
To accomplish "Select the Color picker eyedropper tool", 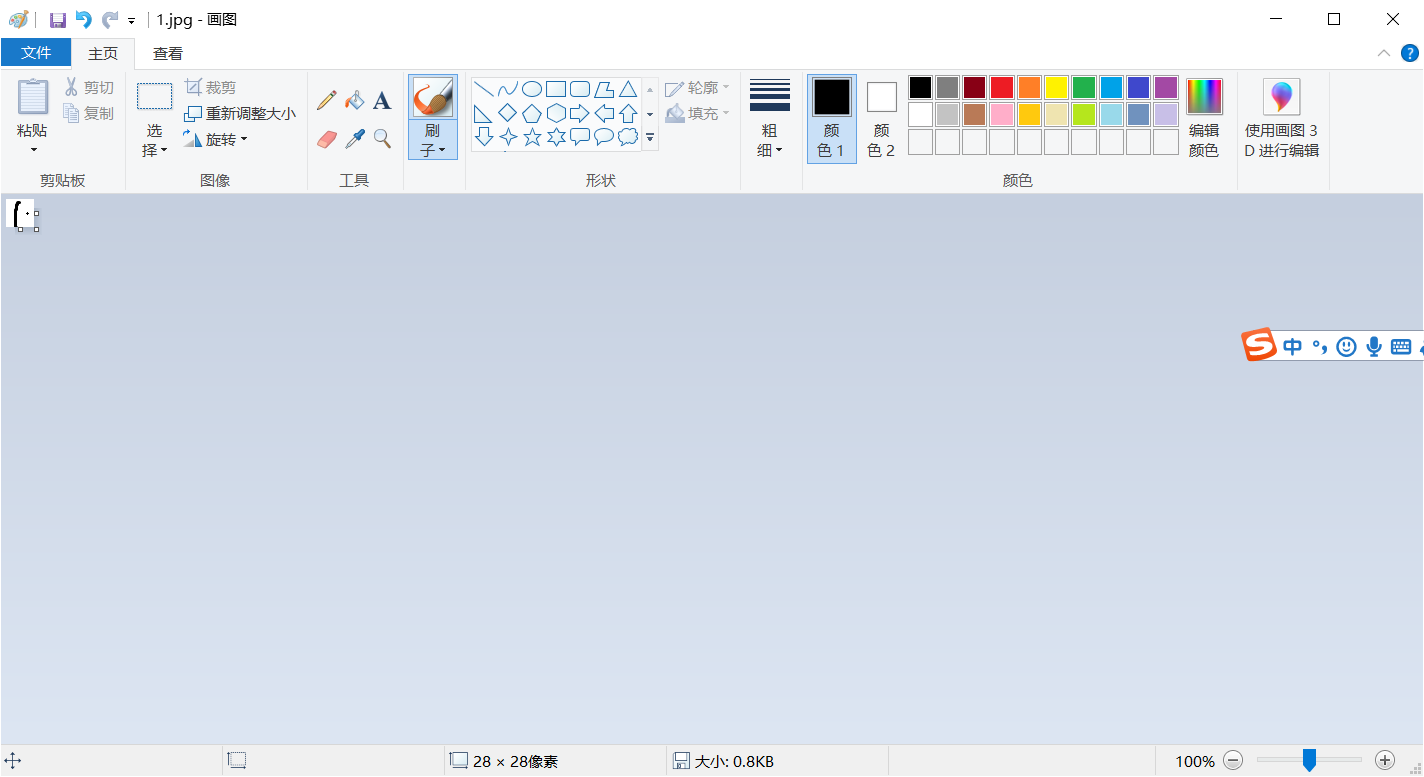I will 354,138.
